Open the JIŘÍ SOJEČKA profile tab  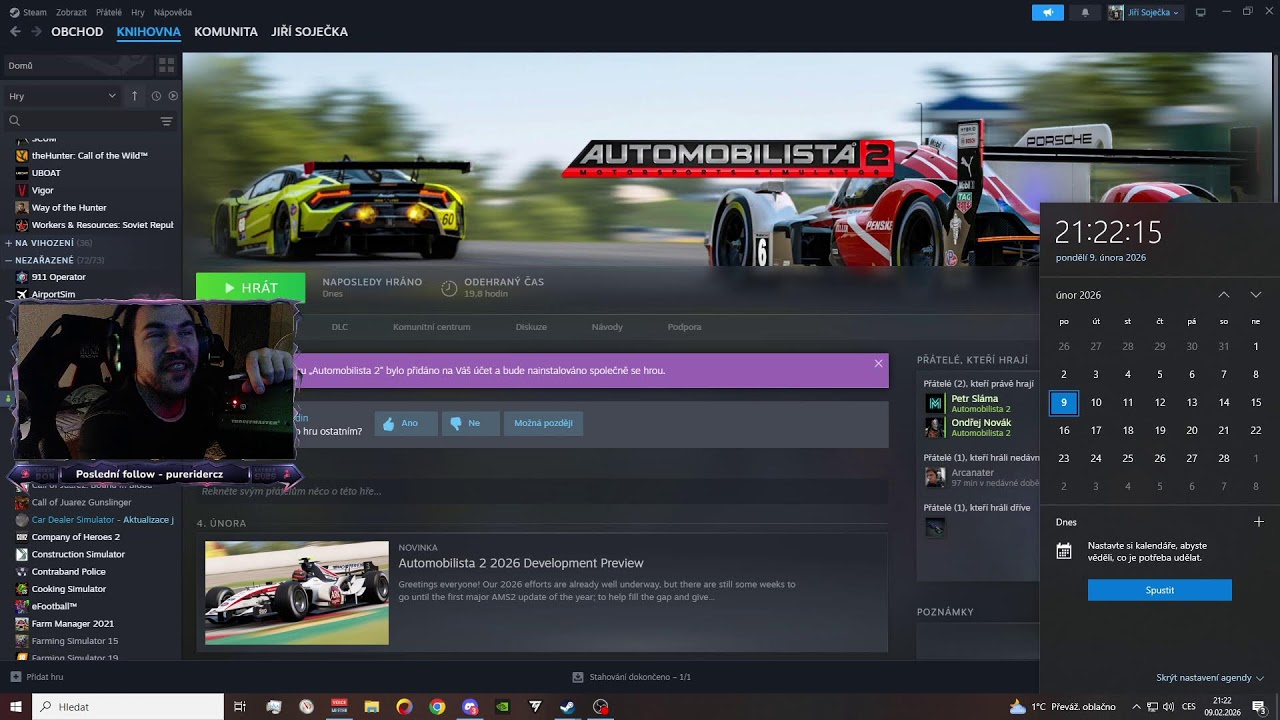(x=310, y=32)
